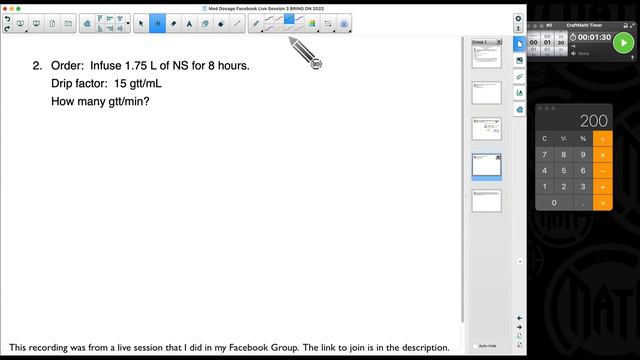Click the Undo arrow in Notebook toolbar
Viewport: 640px width, 360px height.
point(7,19)
